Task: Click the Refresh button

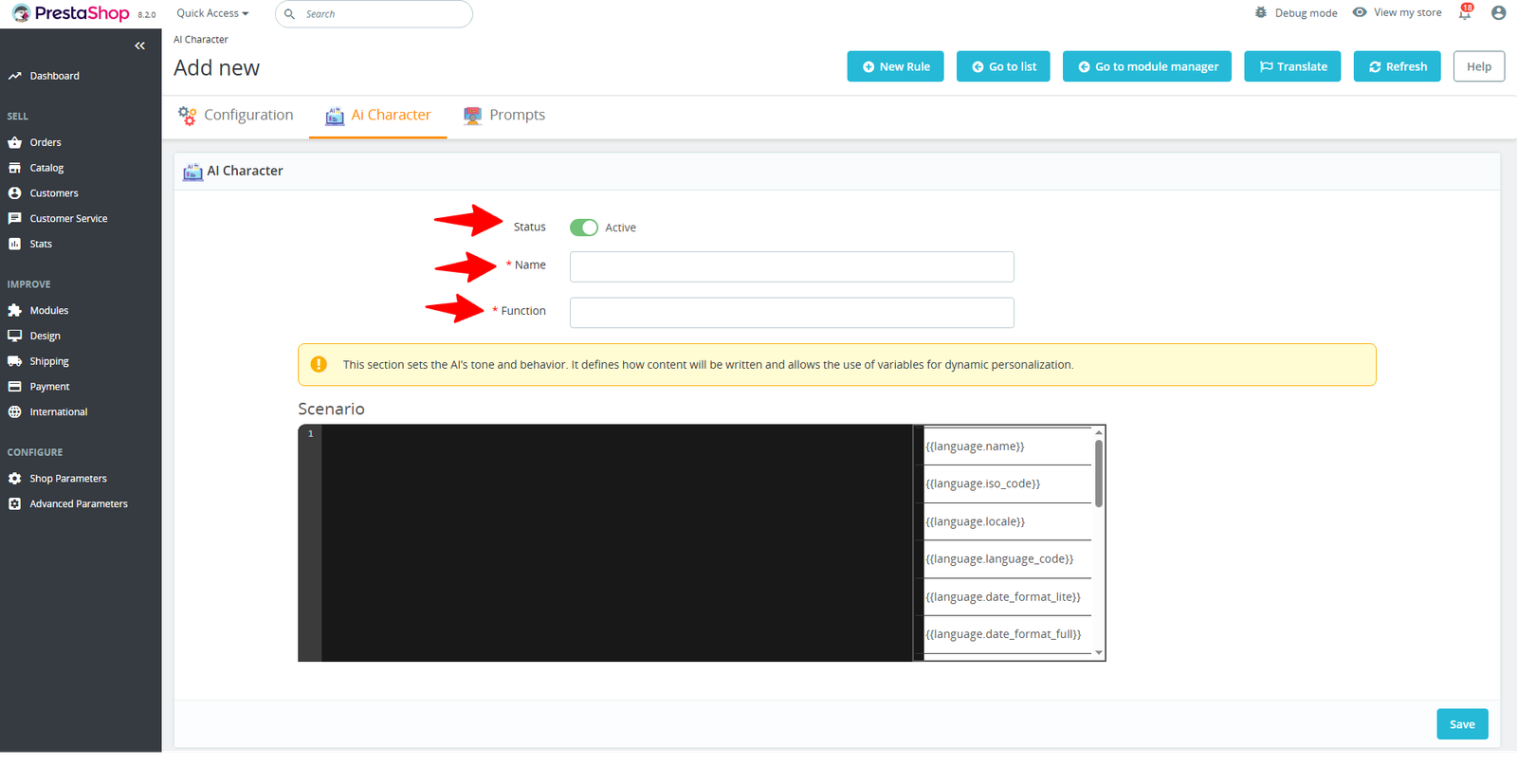Action: pyautogui.click(x=1397, y=66)
